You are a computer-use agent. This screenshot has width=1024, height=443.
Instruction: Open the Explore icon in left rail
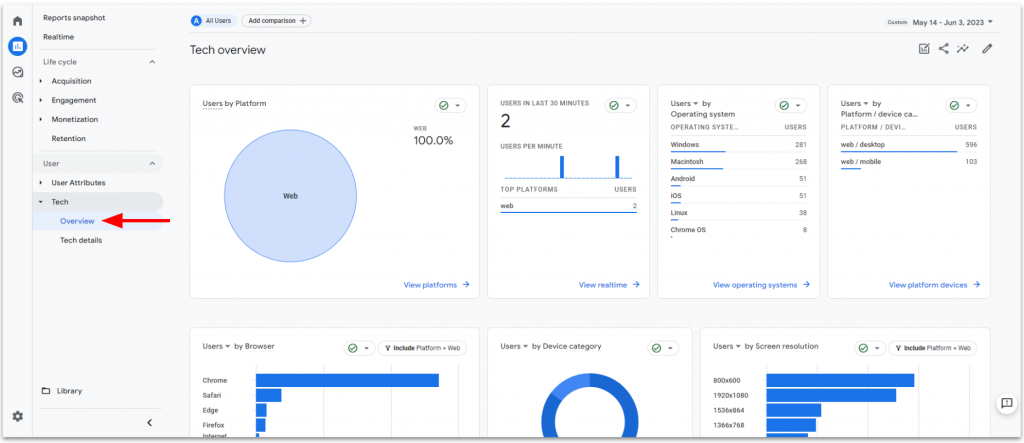(x=17, y=72)
